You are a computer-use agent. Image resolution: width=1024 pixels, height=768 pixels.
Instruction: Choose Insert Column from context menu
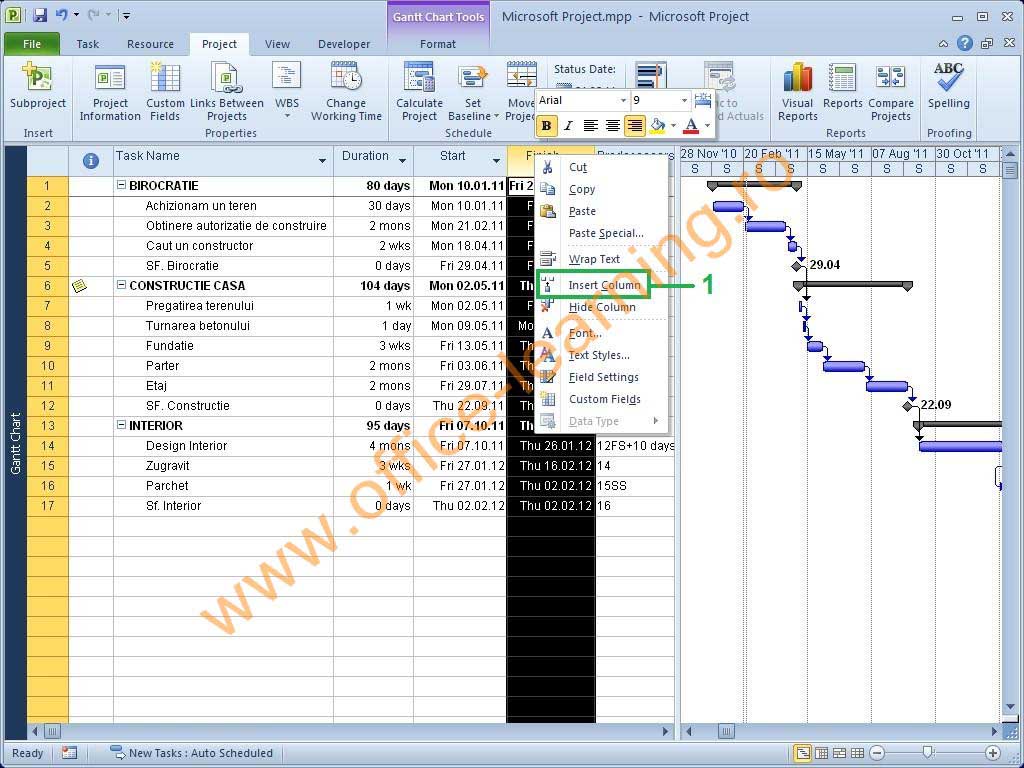(601, 285)
